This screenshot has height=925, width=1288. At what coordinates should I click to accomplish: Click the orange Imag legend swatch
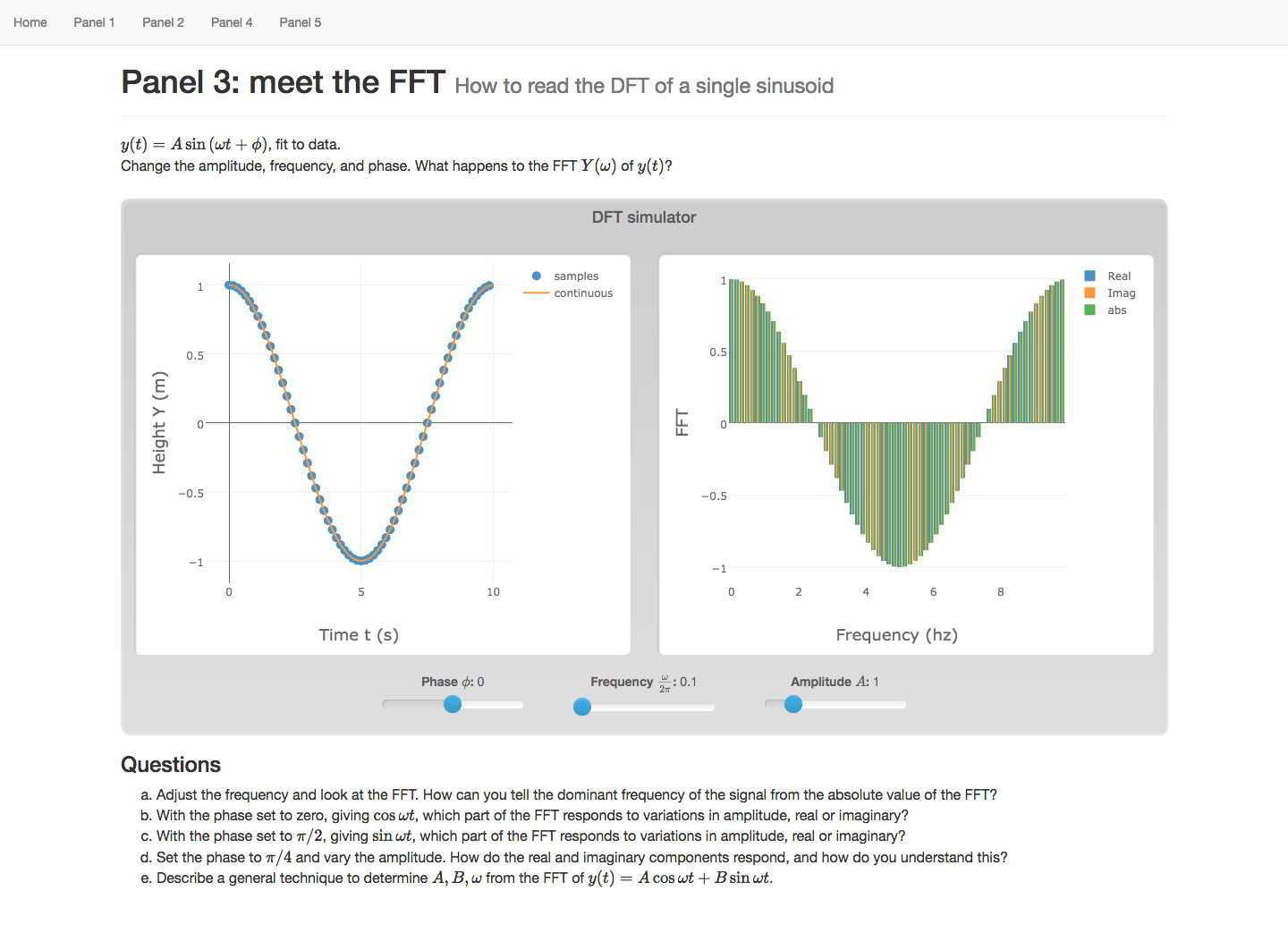1089,293
